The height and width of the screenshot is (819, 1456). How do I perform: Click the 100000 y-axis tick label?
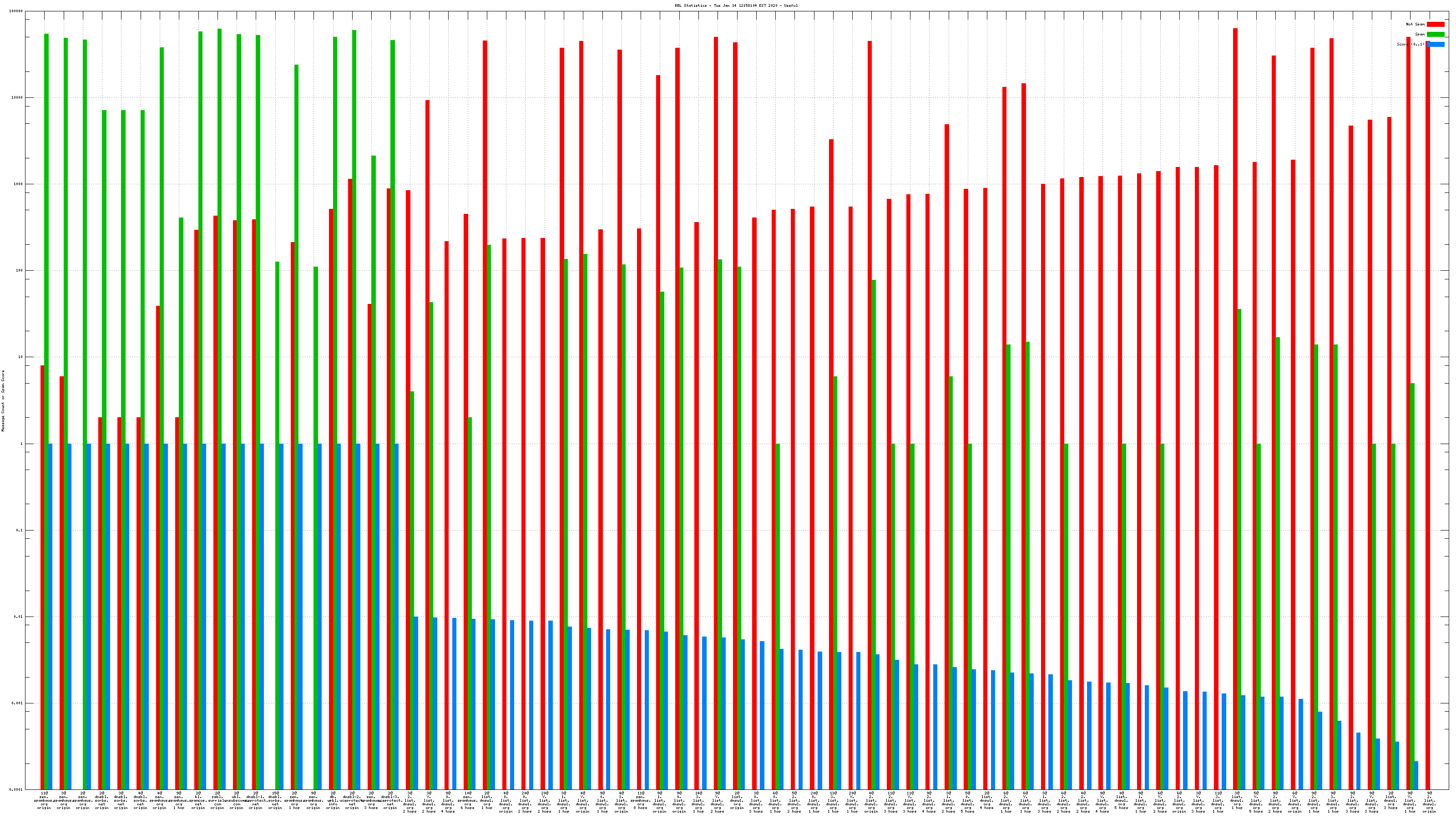16,11
